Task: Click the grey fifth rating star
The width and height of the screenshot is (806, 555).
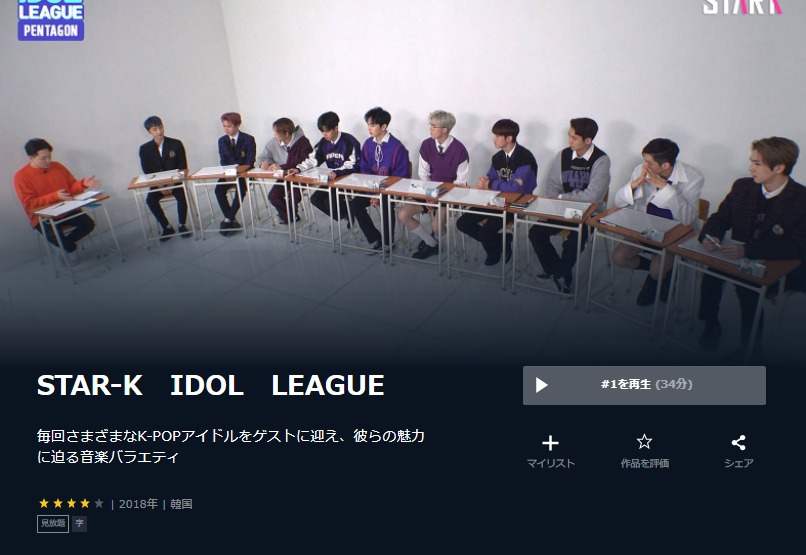Action: (x=99, y=504)
